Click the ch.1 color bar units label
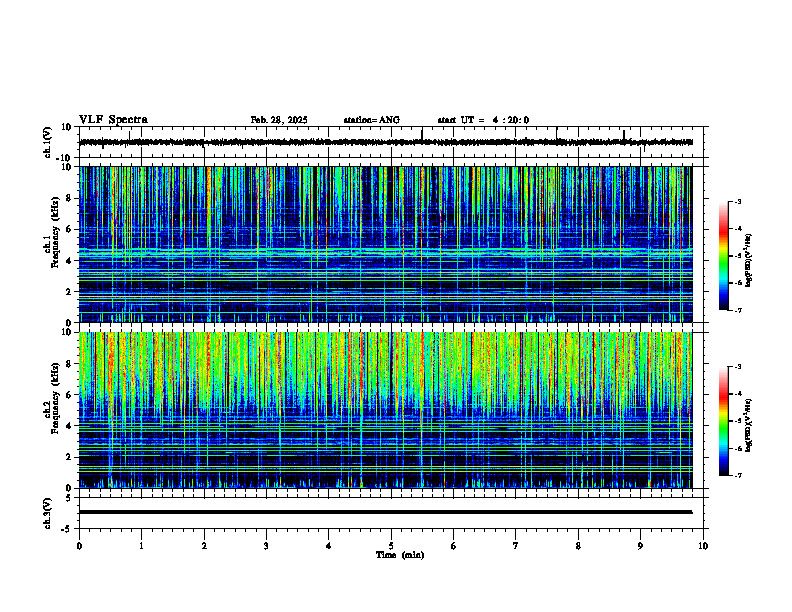The image size is (792, 612). pyautogui.click(x=749, y=261)
